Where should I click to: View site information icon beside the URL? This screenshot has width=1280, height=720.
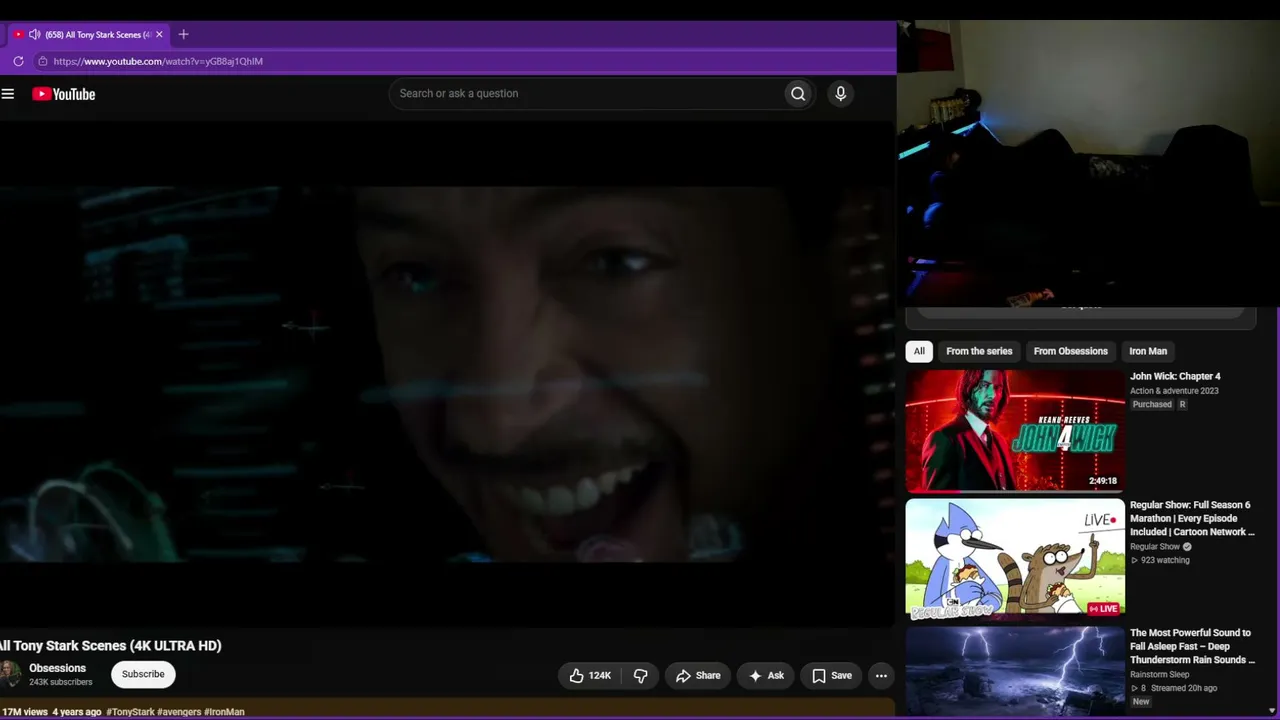point(42,61)
